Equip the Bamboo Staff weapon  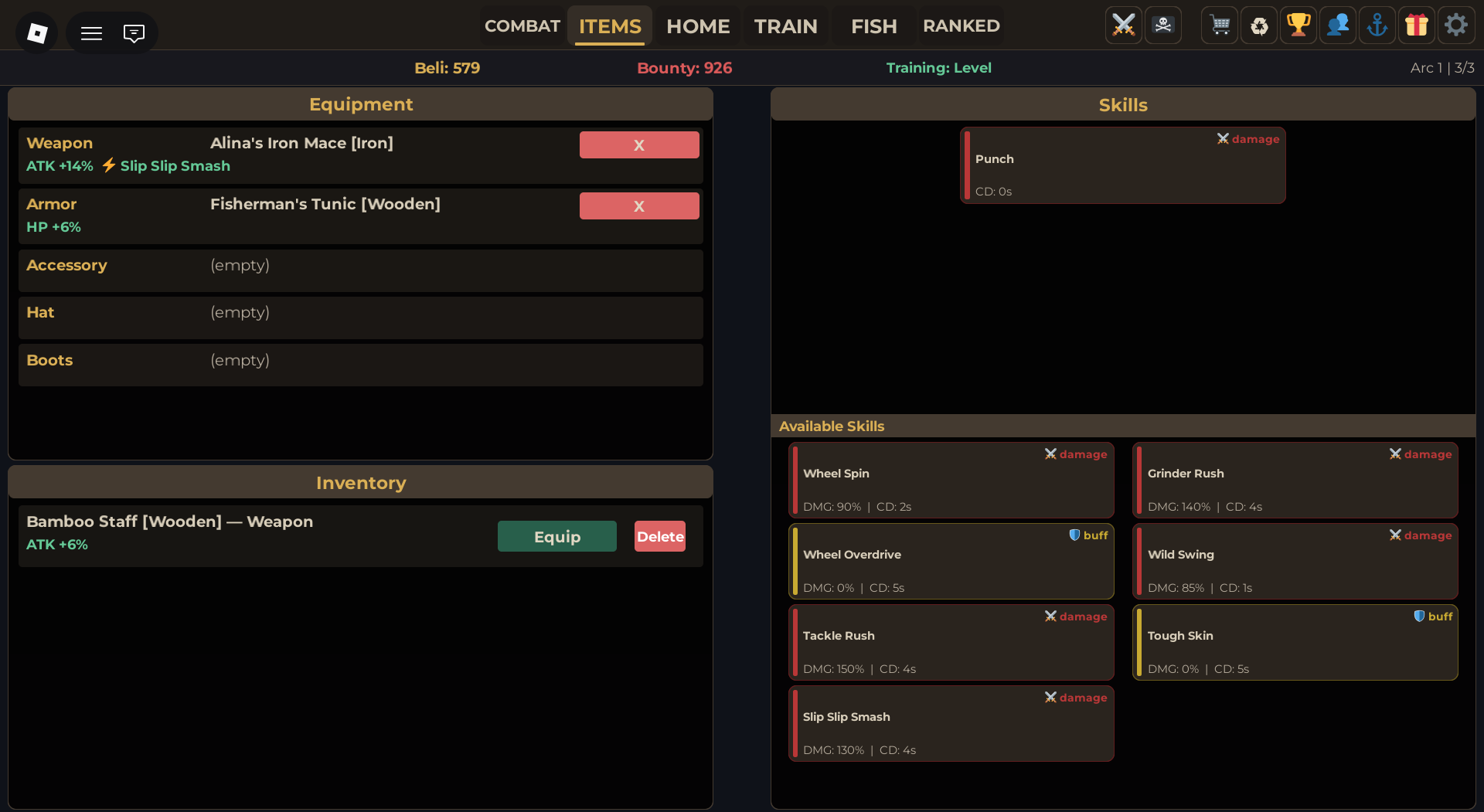coord(557,536)
